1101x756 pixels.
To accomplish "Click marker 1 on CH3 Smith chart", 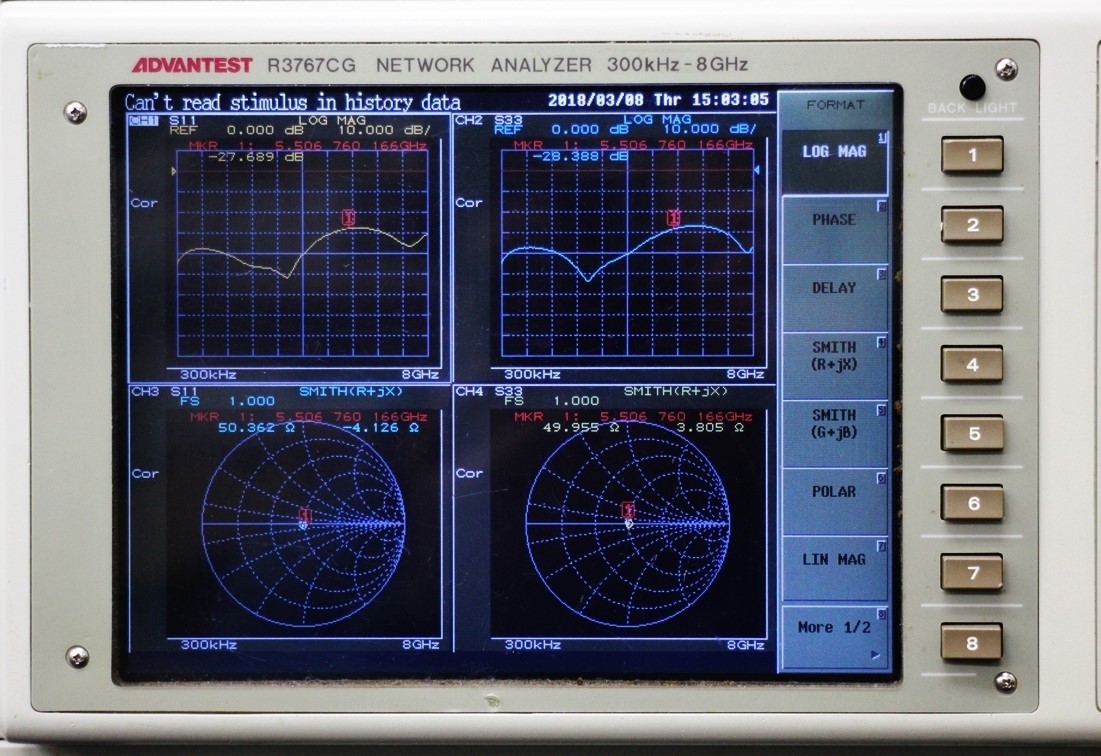I will (305, 516).
